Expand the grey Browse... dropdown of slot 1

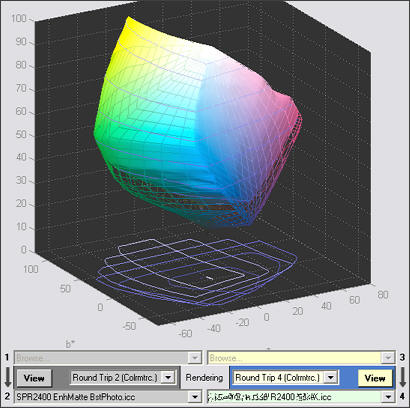click(195, 358)
